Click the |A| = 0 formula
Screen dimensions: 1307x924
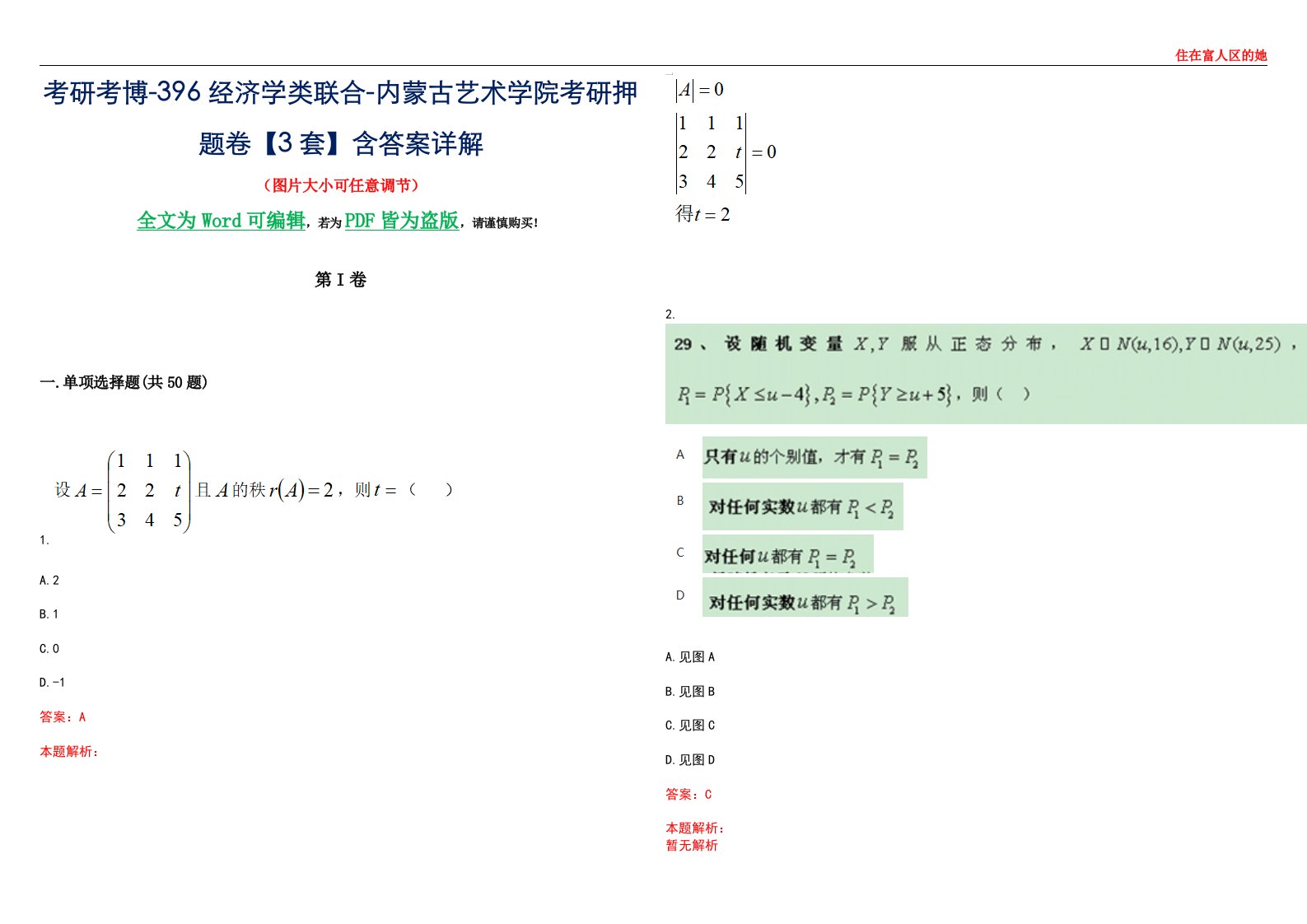tap(699, 90)
